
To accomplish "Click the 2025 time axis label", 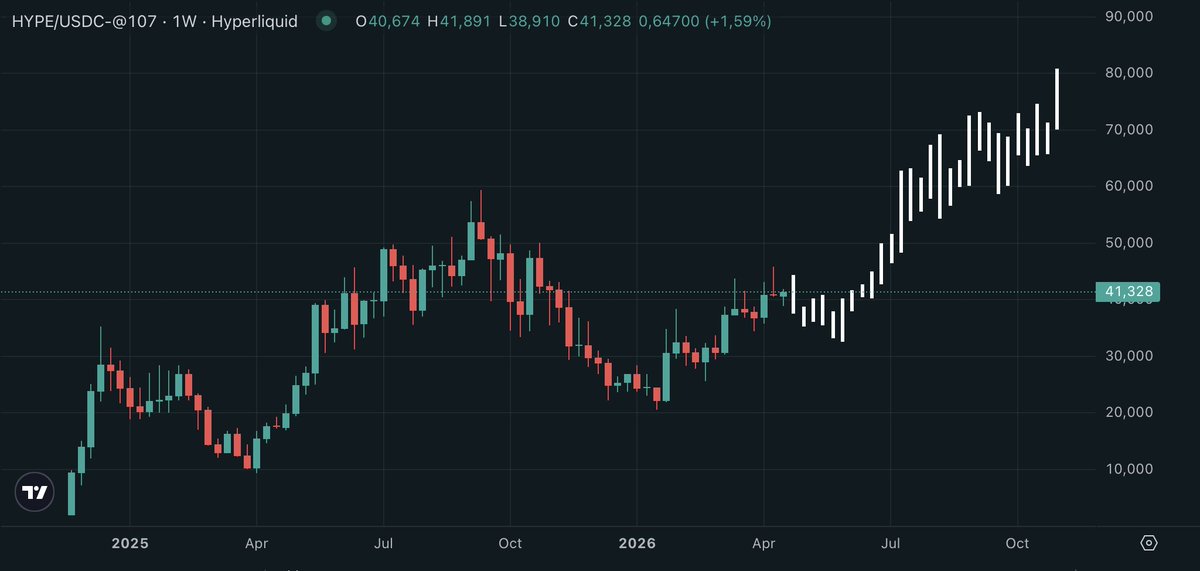I will click(x=130, y=543).
